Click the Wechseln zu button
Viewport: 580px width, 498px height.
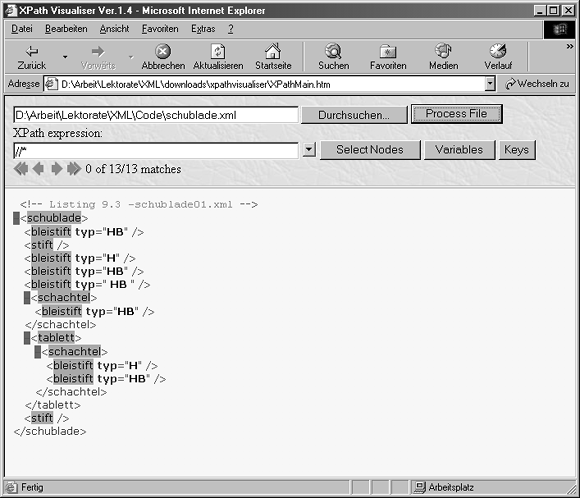(x=537, y=84)
